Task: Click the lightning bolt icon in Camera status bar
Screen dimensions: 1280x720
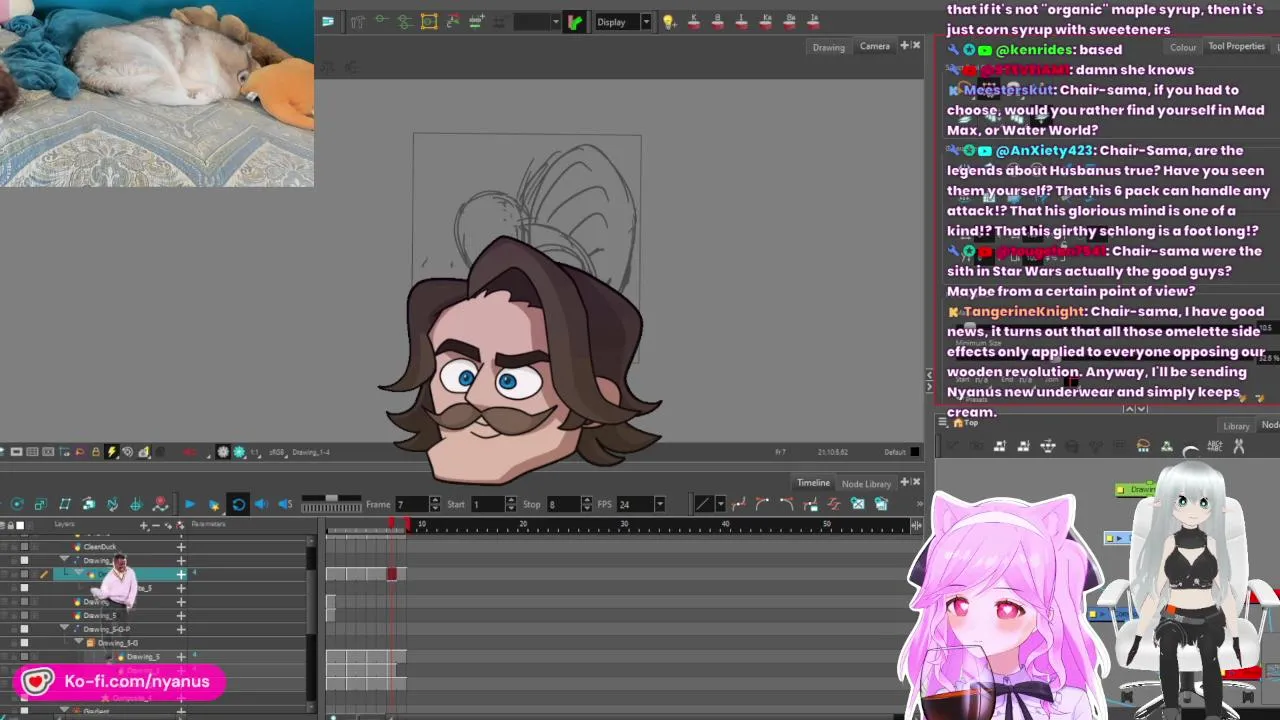Action: (112, 452)
